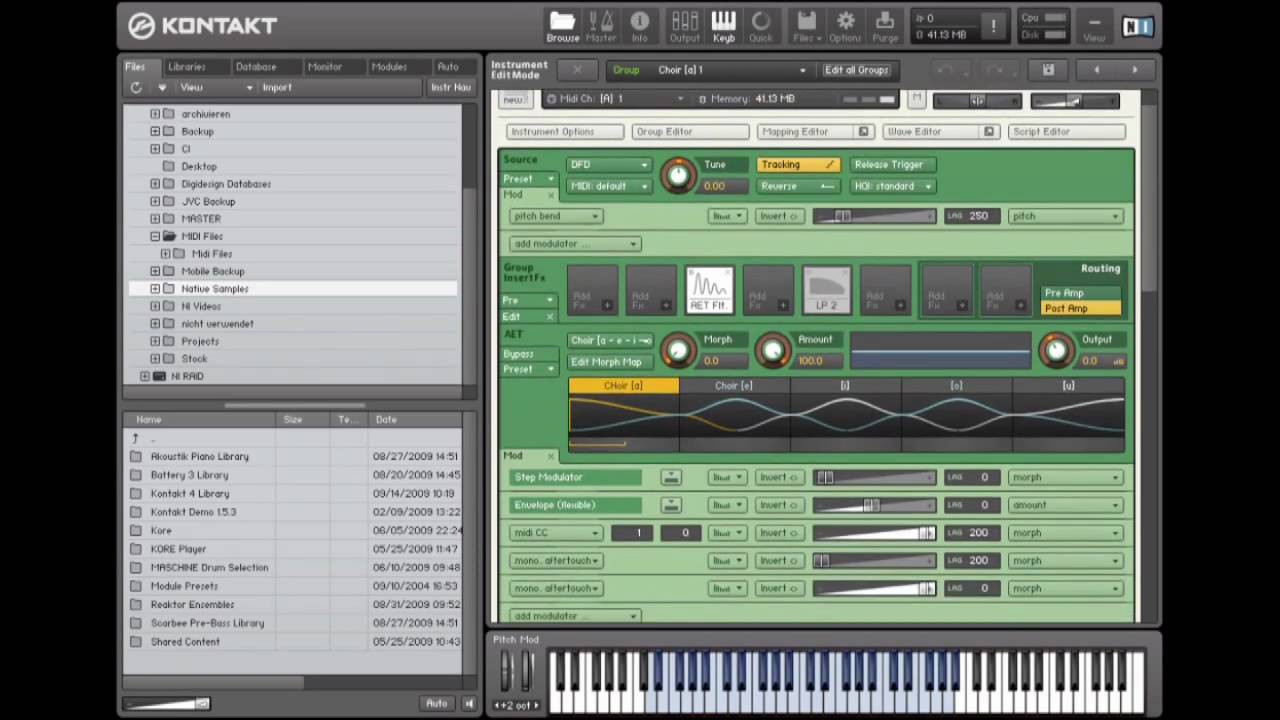Open the Output mixer icon
Viewport: 1280px width, 720px height.
pos(685,26)
